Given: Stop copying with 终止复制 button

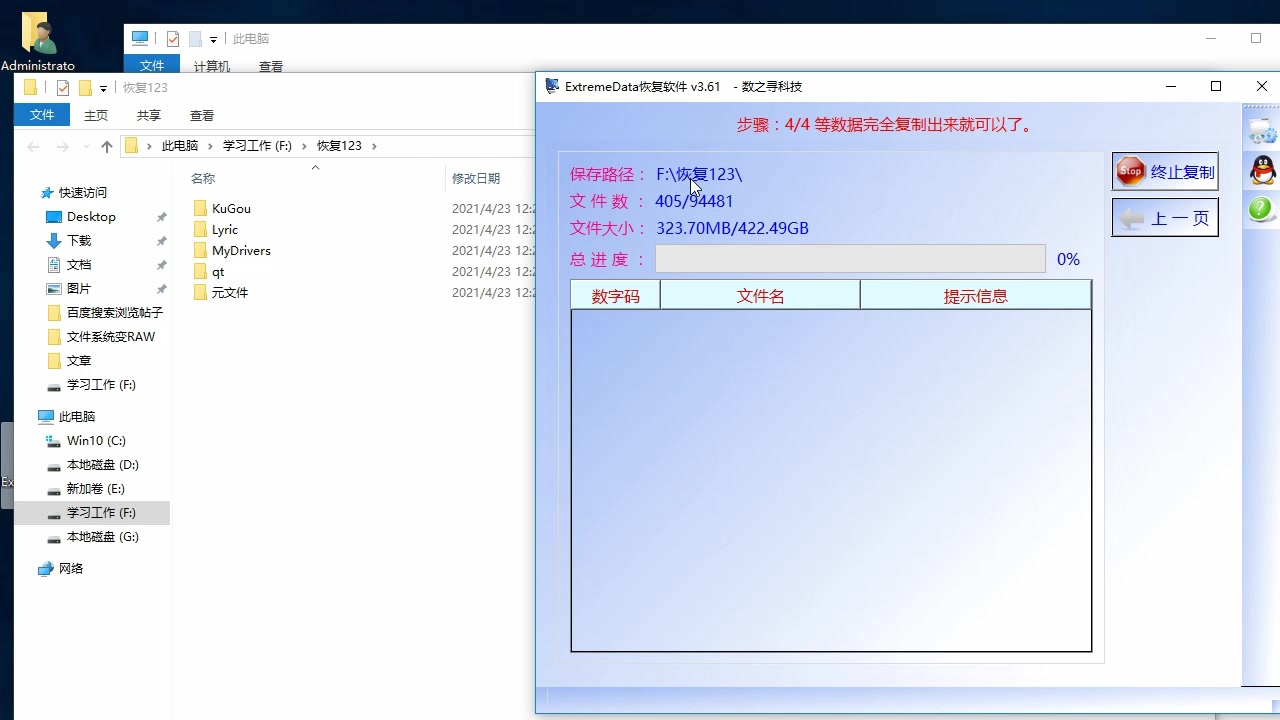Looking at the screenshot, I should pyautogui.click(x=1165, y=171).
